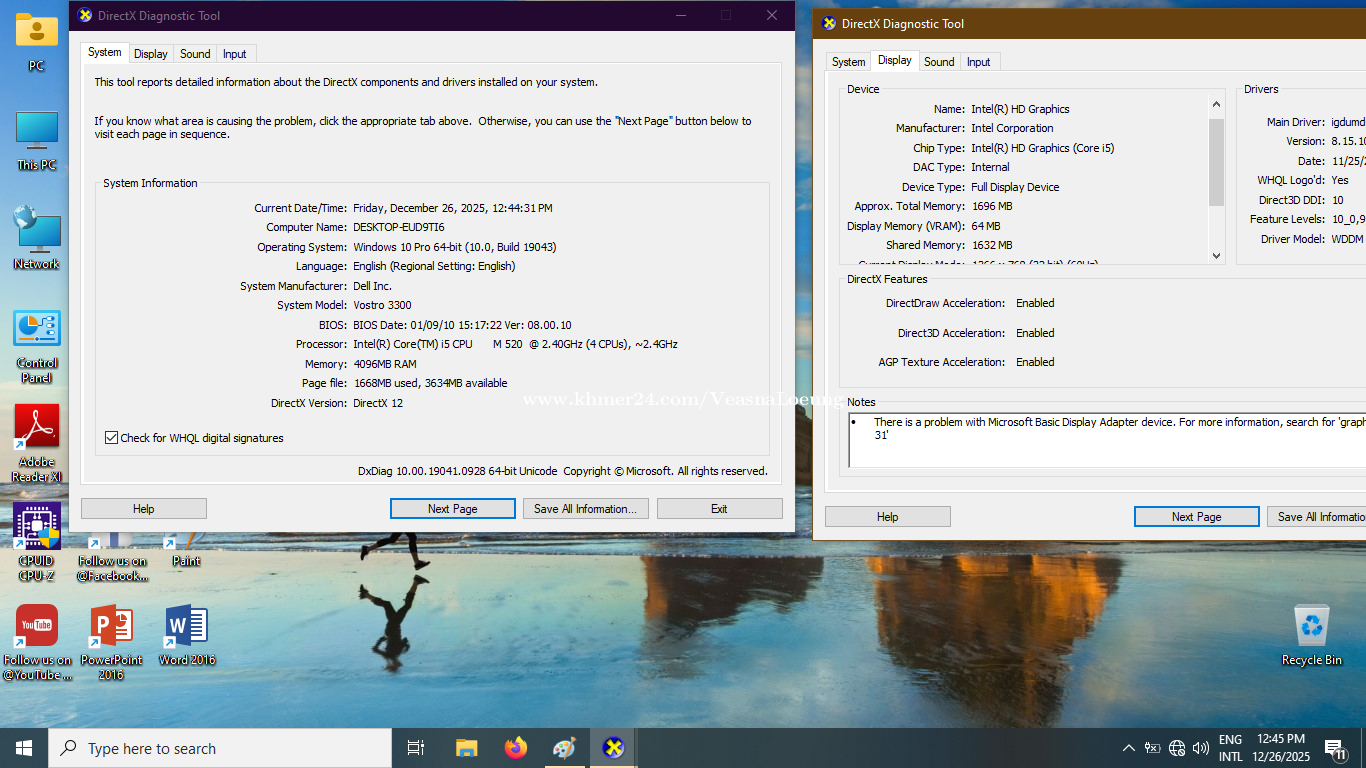Open the volume control in system tray
Screen dimensions: 1366x768
(x=1201, y=748)
